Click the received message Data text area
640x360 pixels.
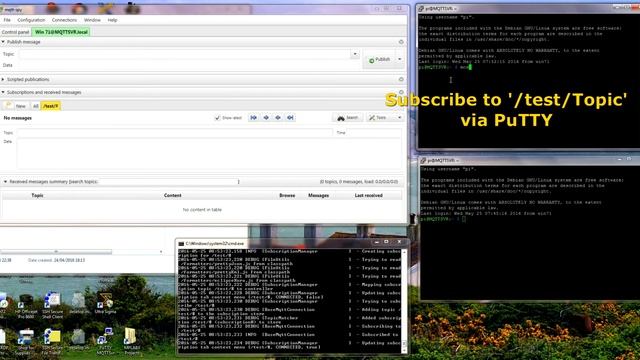tap(209, 153)
